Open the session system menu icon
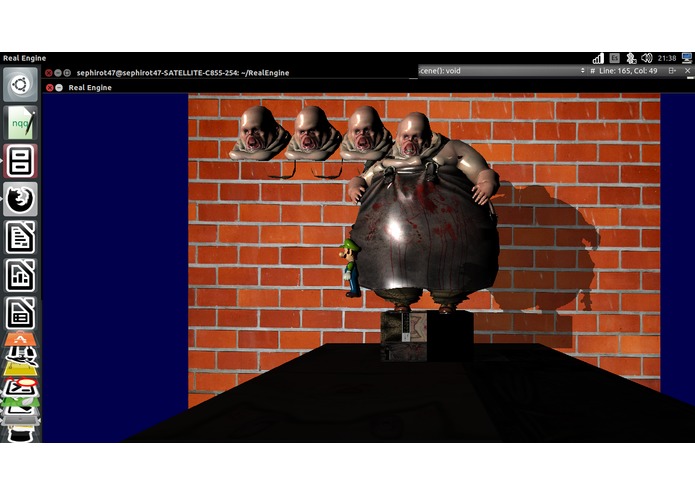The width and height of the screenshot is (695, 494). click(x=687, y=58)
